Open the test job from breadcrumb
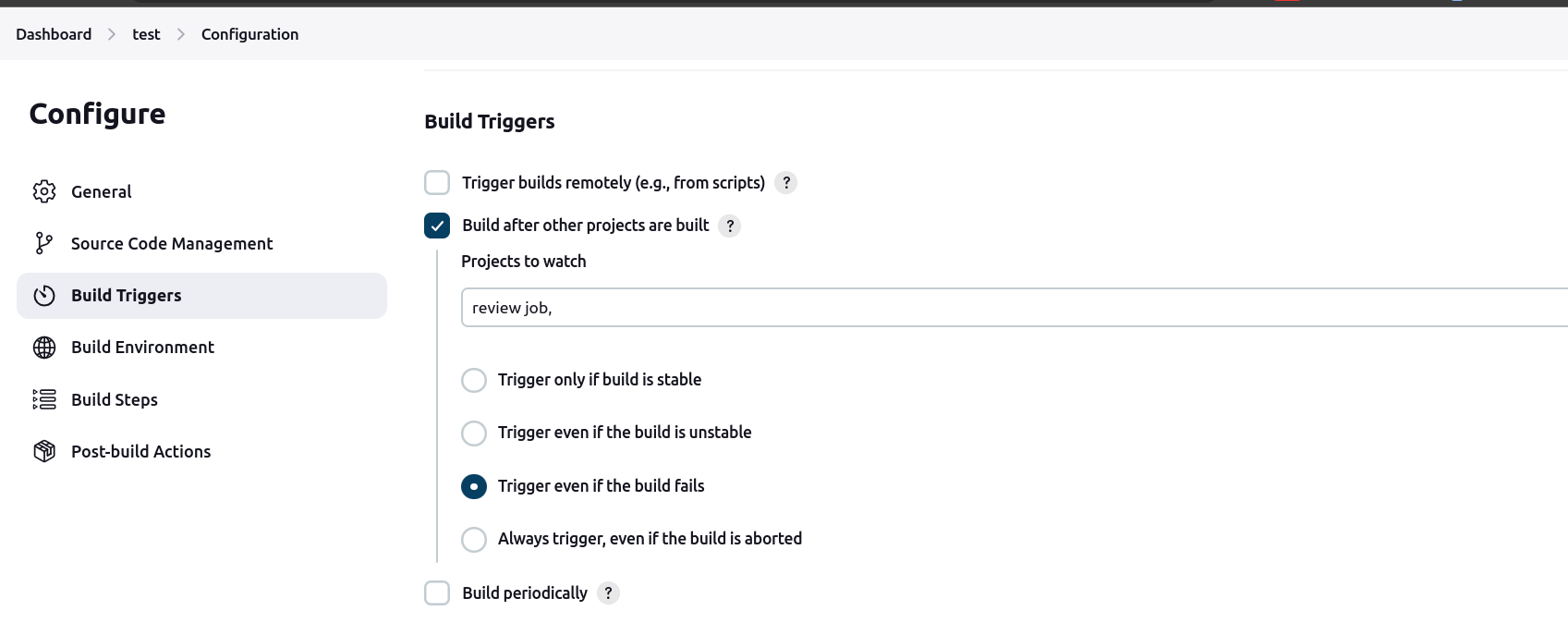This screenshot has height=623, width=1568. 146,33
